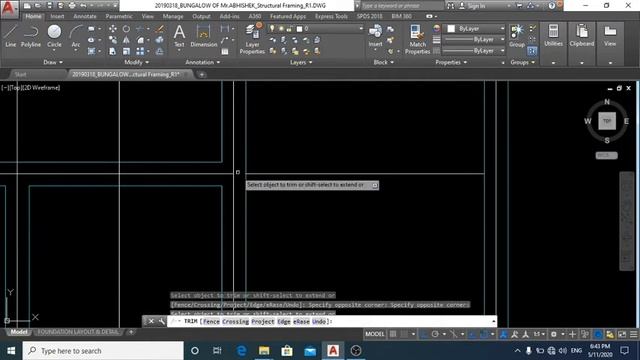The image size is (640, 360).
Task: Click the Copy tool in Modify panel
Action: 113,40
